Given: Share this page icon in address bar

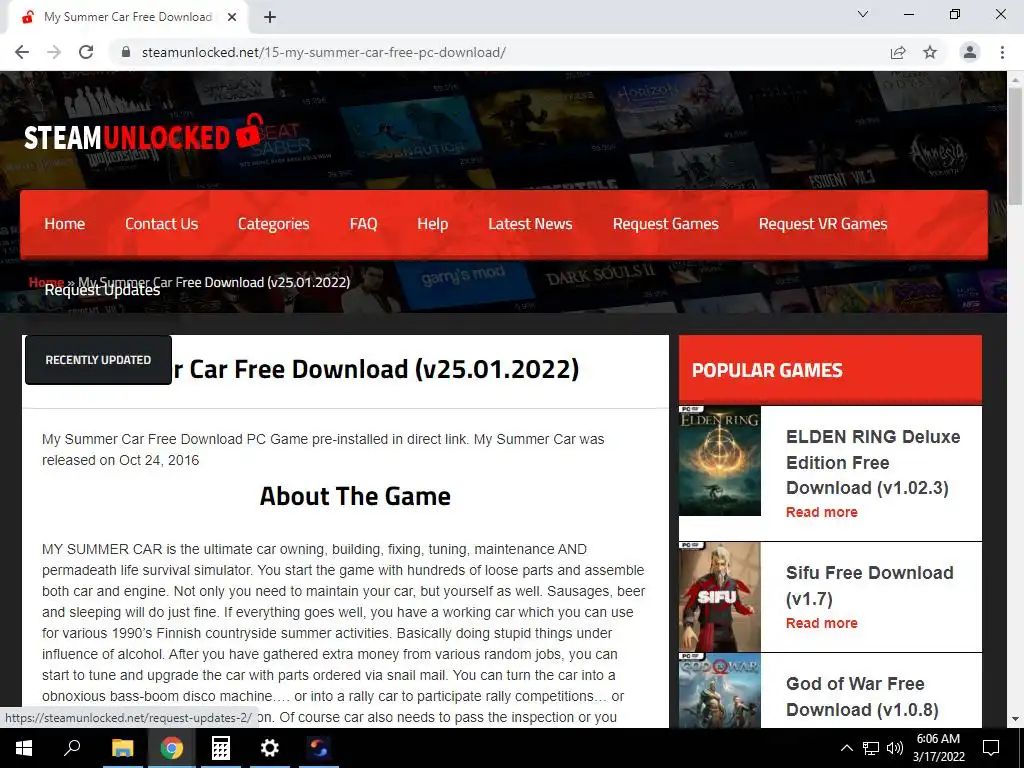Looking at the screenshot, I should pyautogui.click(x=898, y=52).
